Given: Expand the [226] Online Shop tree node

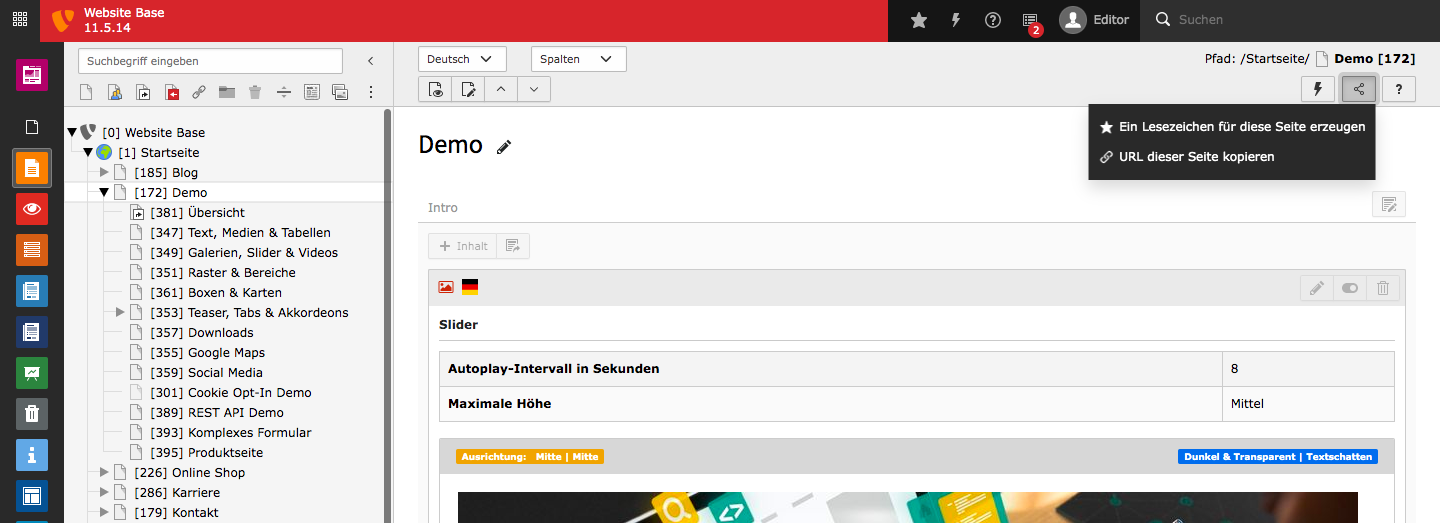Looking at the screenshot, I should click(x=104, y=472).
